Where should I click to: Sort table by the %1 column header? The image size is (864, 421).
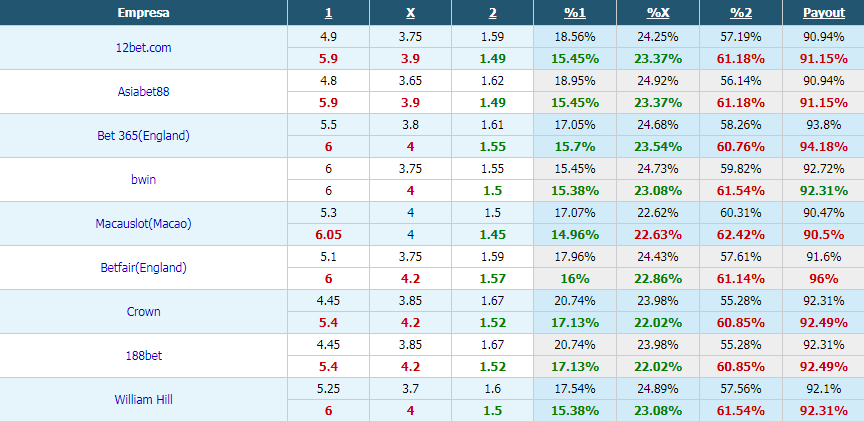(x=575, y=13)
